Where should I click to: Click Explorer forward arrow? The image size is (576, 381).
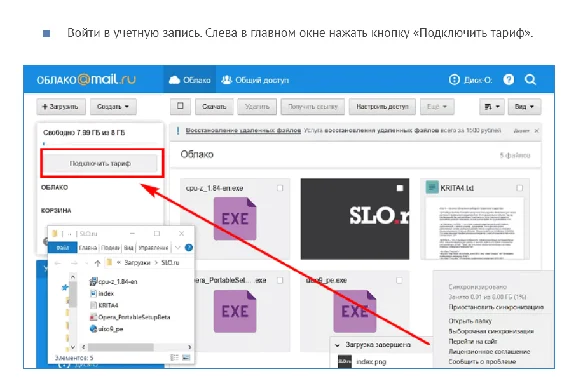point(74,263)
